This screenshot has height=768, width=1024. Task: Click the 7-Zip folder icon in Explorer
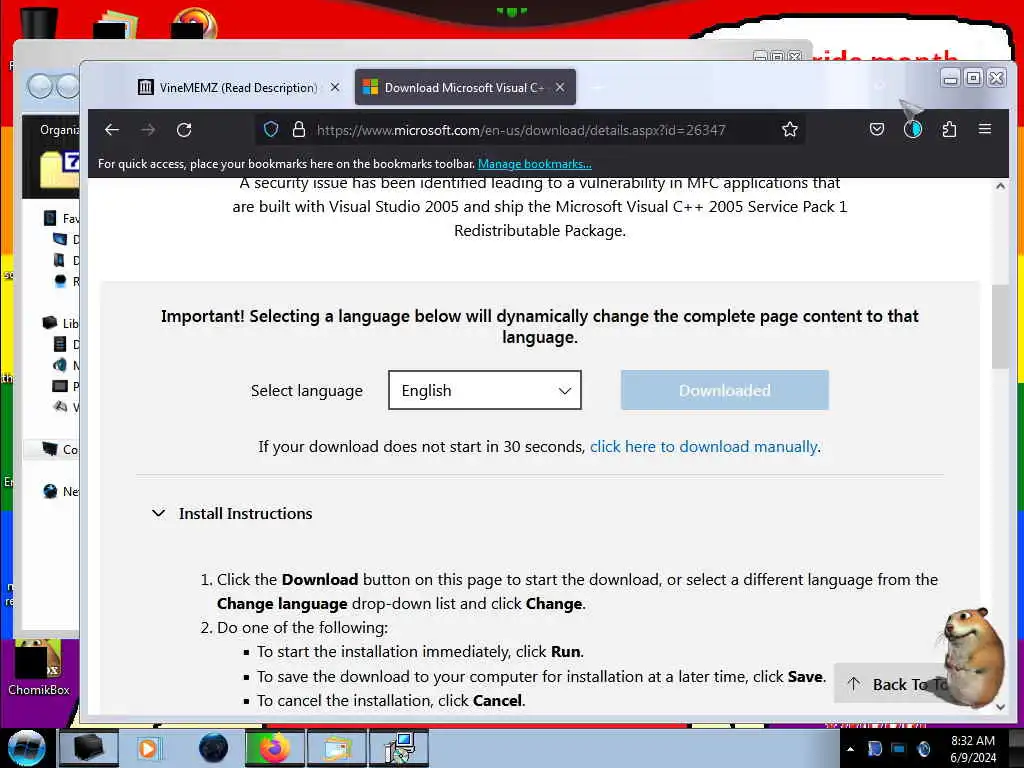point(60,169)
